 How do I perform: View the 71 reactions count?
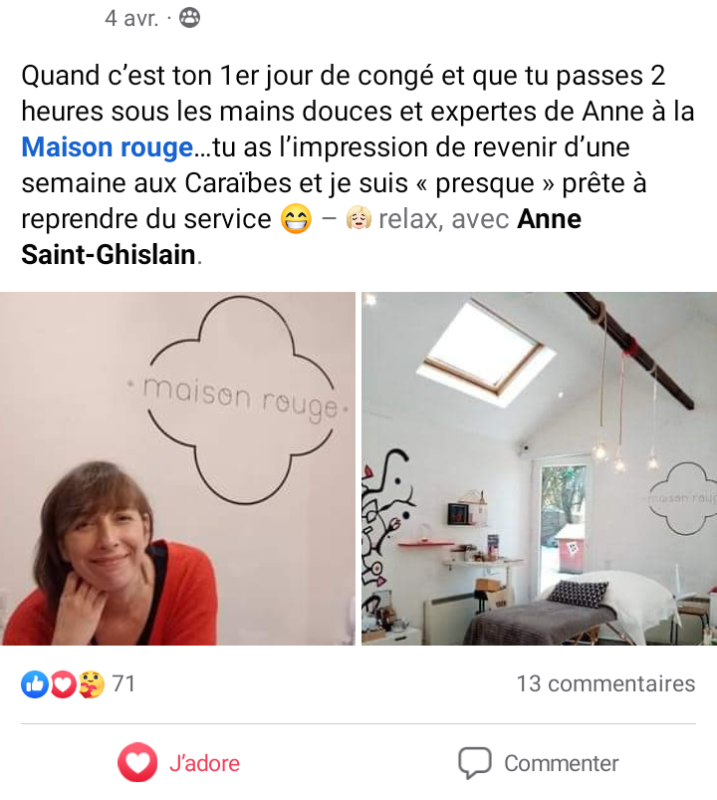coord(123,684)
